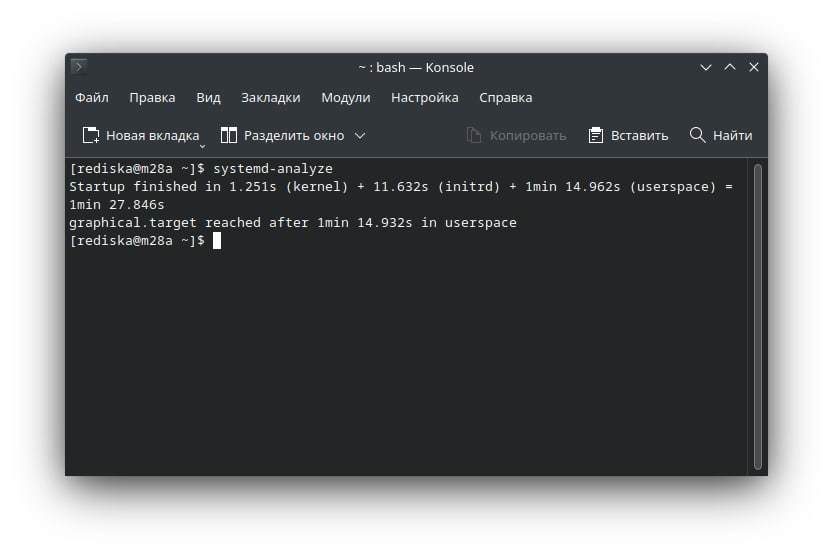Maximize the Konsole window
The width and height of the screenshot is (833, 553).
click(x=730, y=67)
